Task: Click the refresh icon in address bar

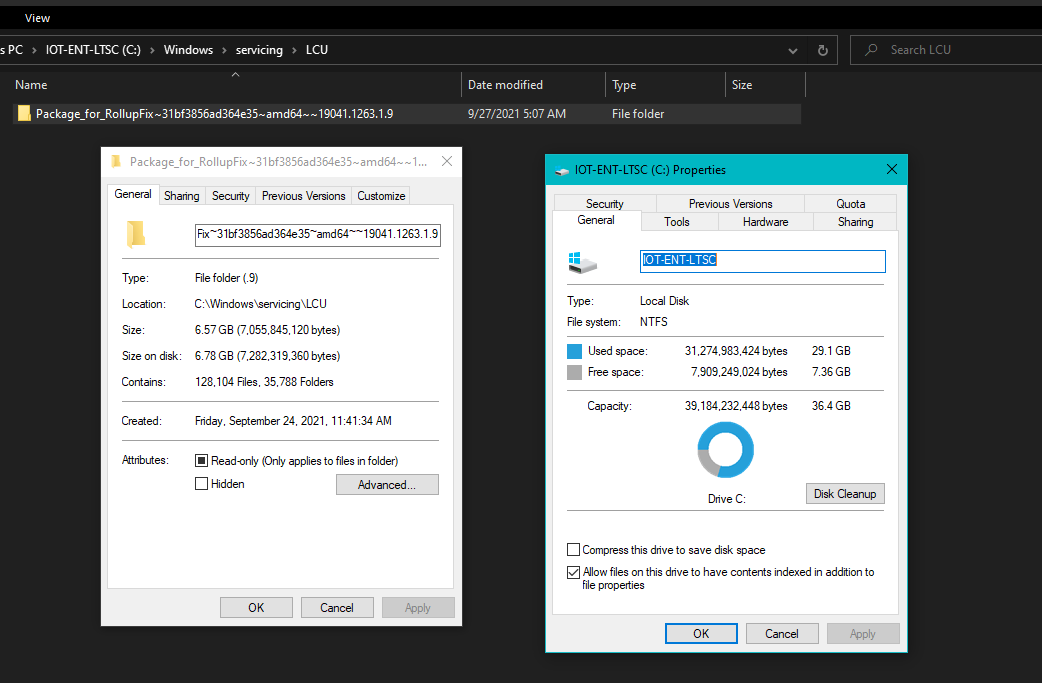Action: pos(823,50)
